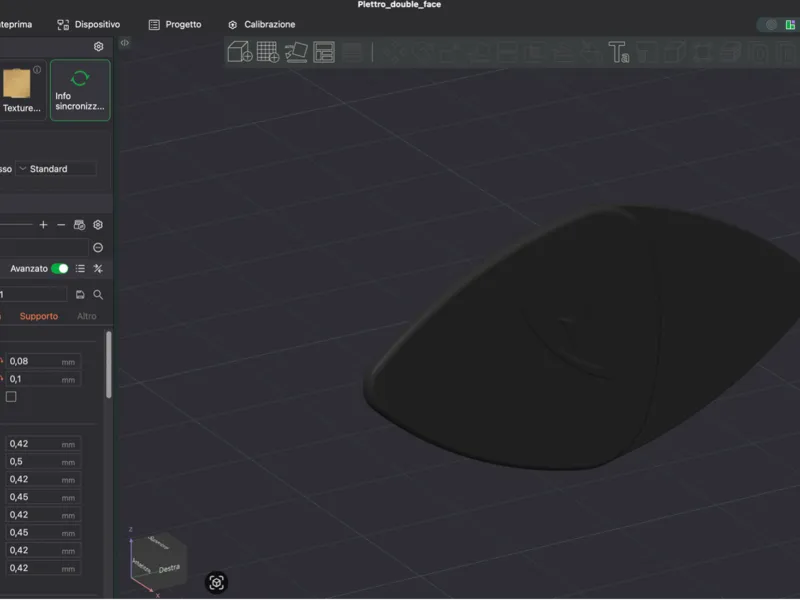The image size is (800, 600).
Task: Open the Standard plate type dropdown
Action: [x=56, y=169]
